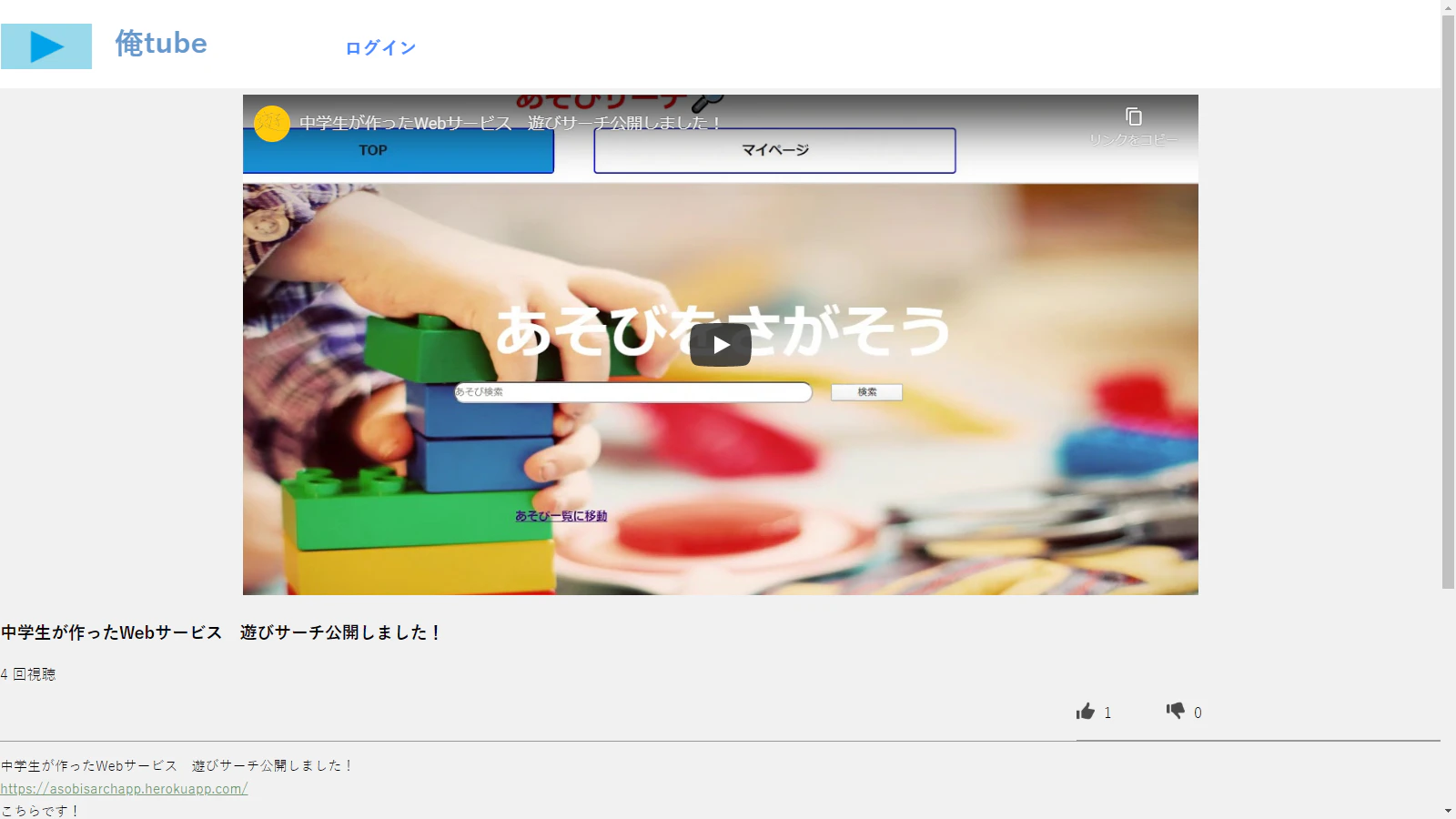The image size is (1456, 819).
Task: Click the scrollbar down arrow
Action: click(1449, 811)
